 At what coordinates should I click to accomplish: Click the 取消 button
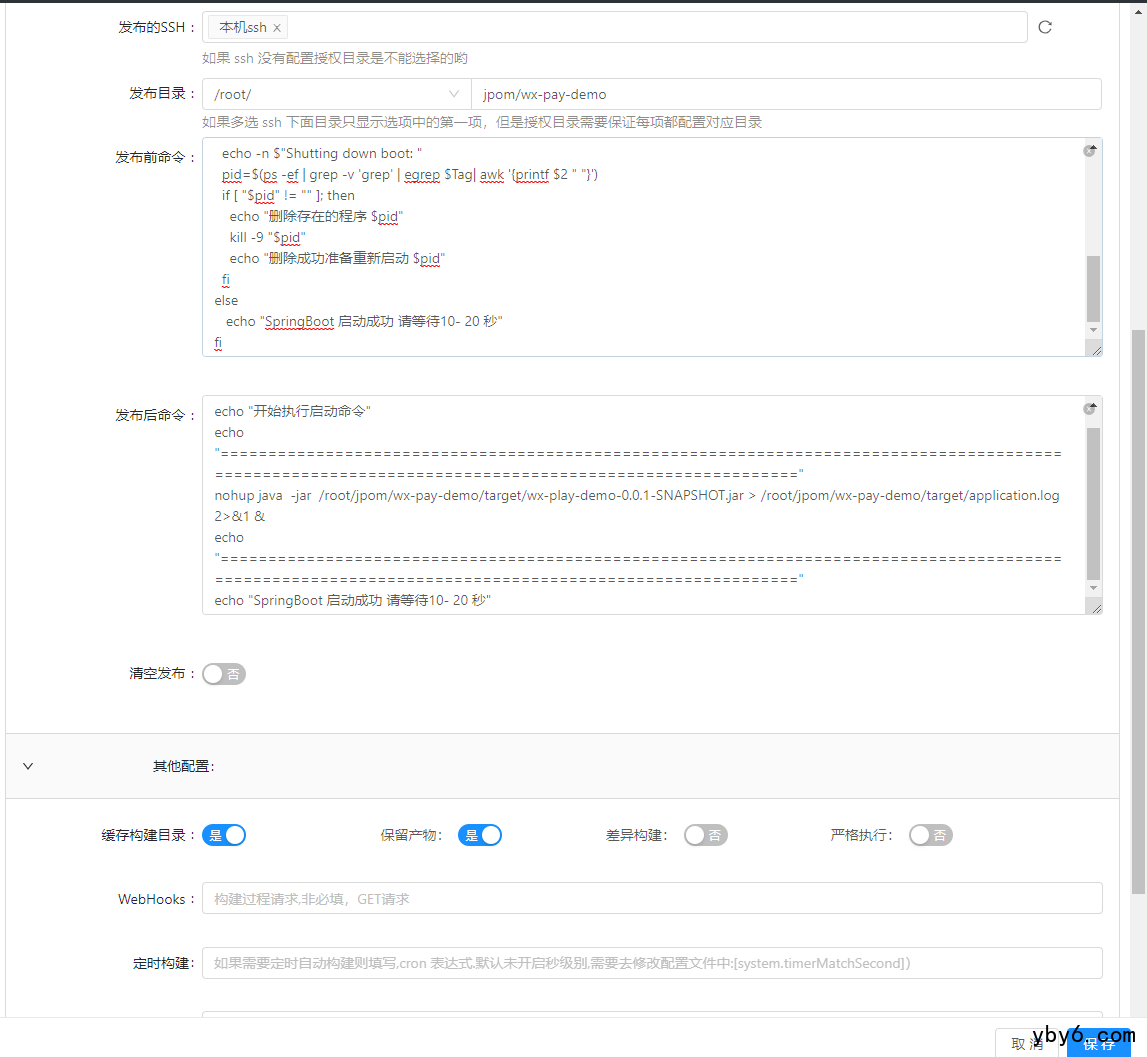(x=1026, y=1043)
